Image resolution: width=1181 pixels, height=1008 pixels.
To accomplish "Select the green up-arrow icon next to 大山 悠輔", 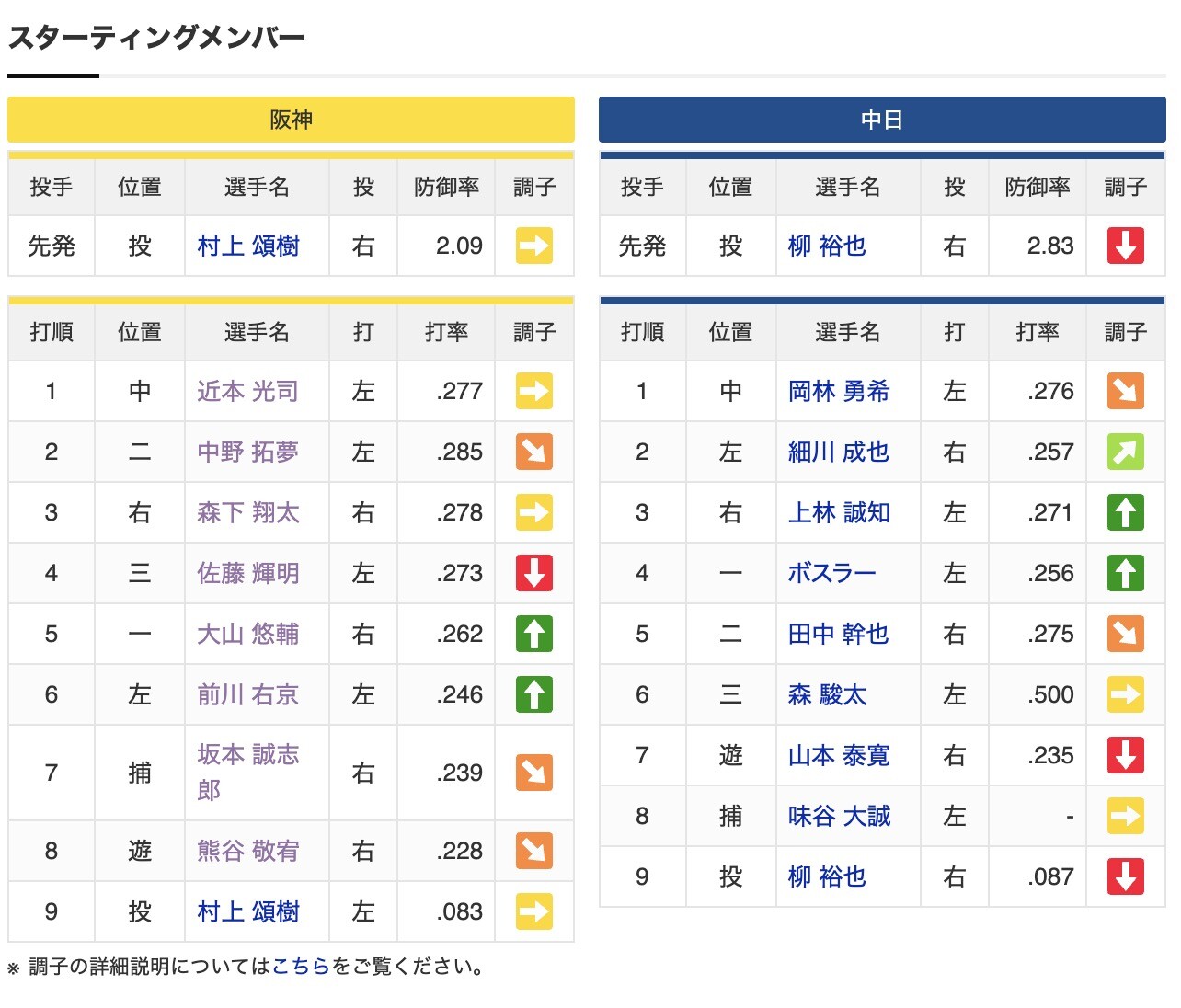I will pyautogui.click(x=534, y=634).
